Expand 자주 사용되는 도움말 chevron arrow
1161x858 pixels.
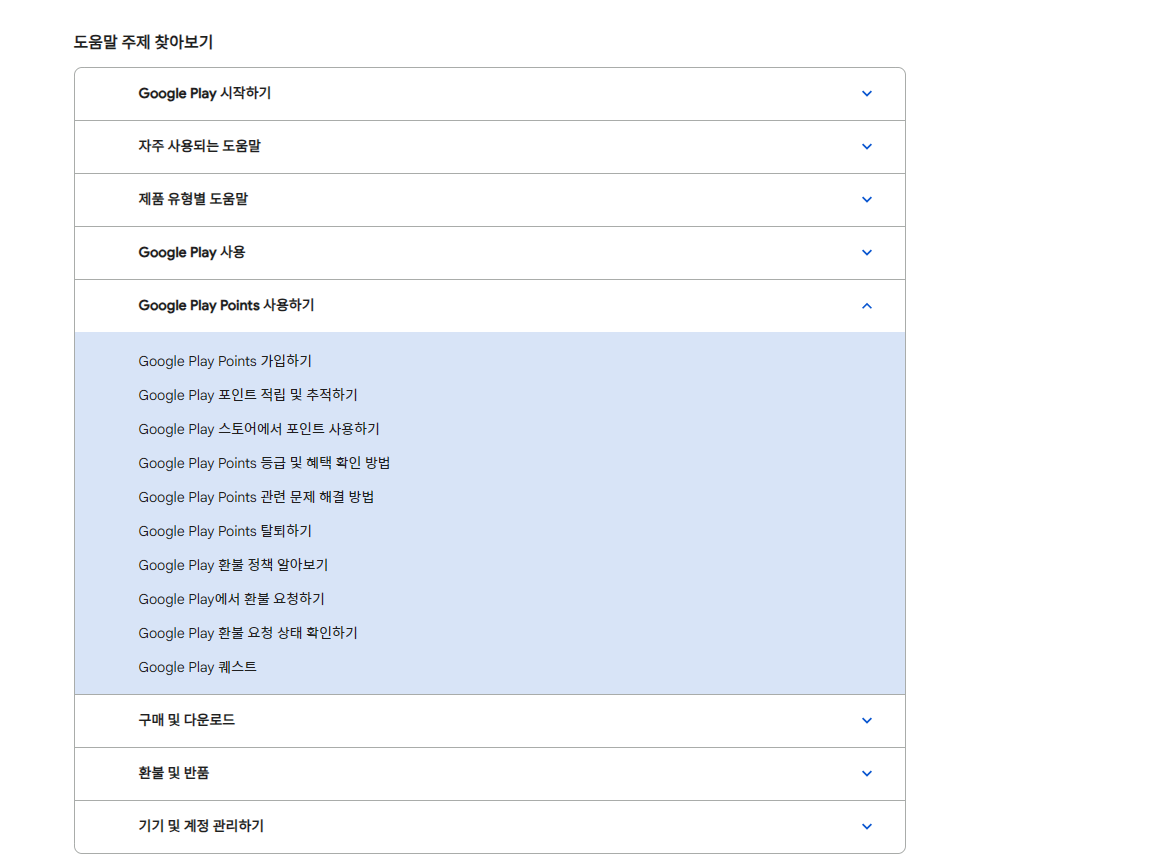(x=866, y=147)
